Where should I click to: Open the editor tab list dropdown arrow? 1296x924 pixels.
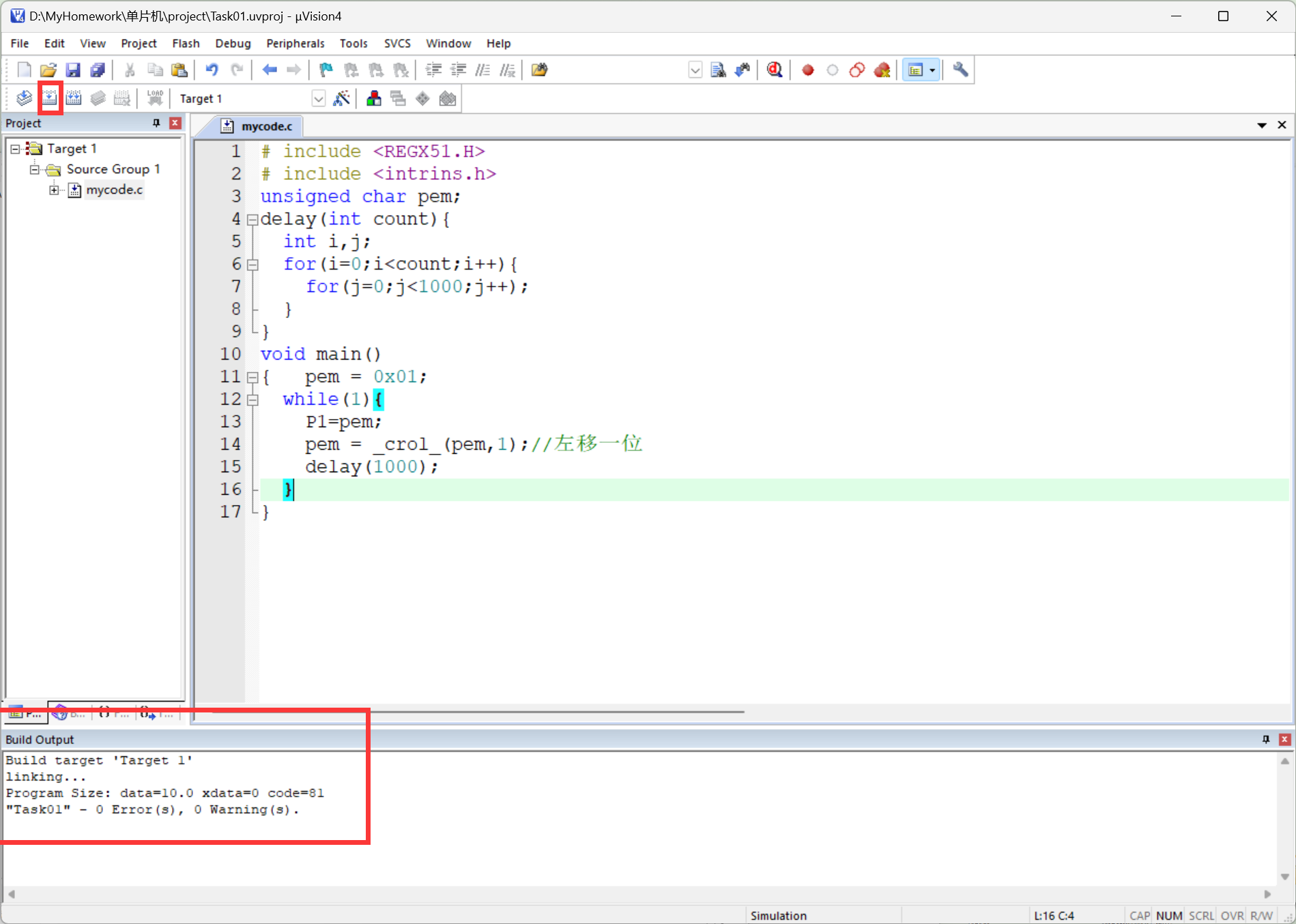[x=1262, y=125]
